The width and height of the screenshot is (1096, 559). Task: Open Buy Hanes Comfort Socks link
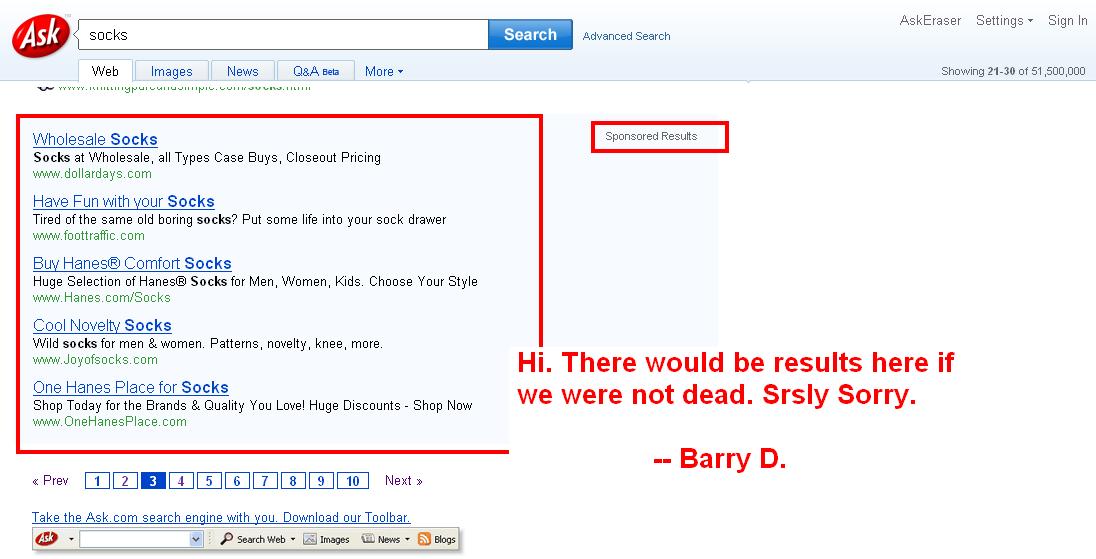click(132, 263)
